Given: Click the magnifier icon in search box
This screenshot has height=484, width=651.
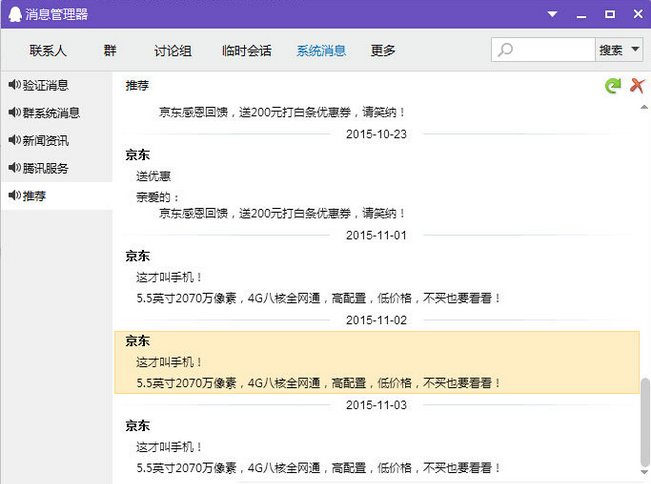Looking at the screenshot, I should (x=505, y=50).
